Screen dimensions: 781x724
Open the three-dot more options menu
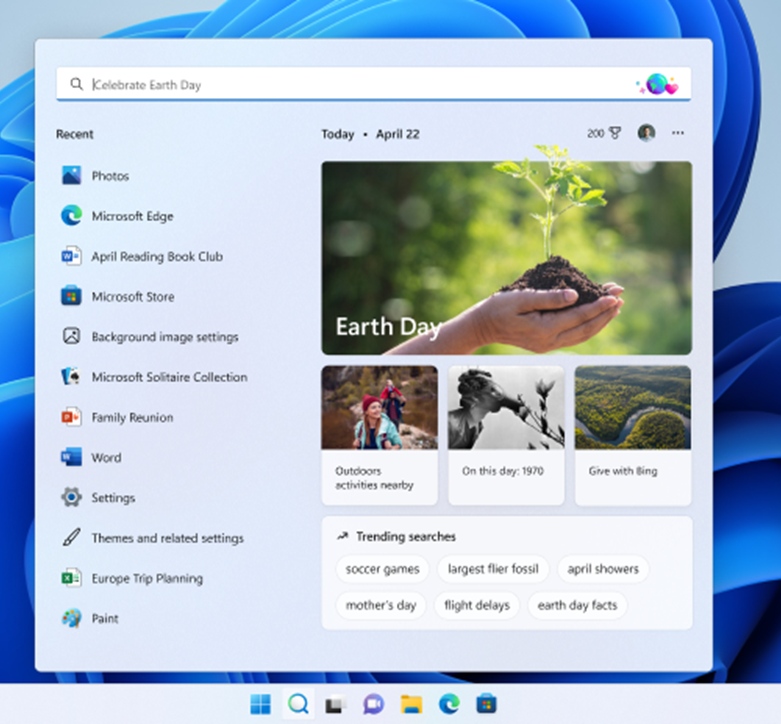coord(678,133)
